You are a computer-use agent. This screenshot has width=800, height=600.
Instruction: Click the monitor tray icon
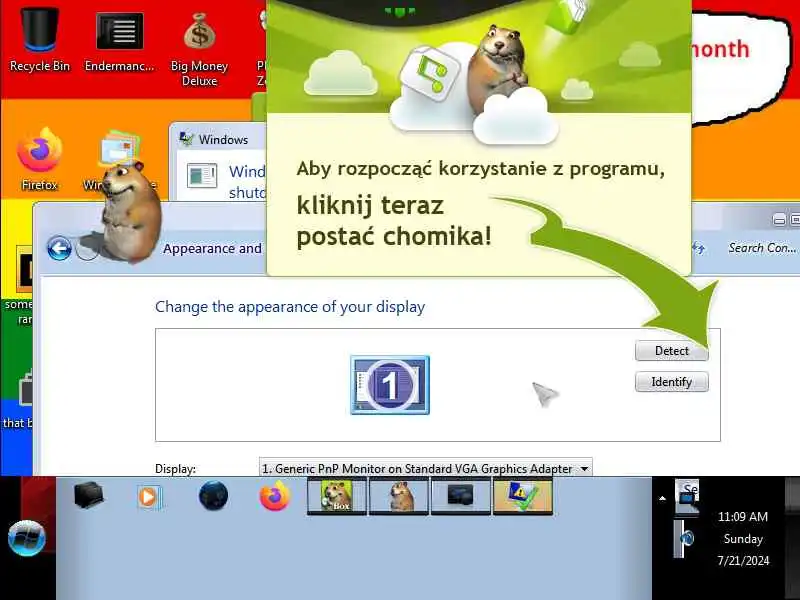pyautogui.click(x=687, y=498)
